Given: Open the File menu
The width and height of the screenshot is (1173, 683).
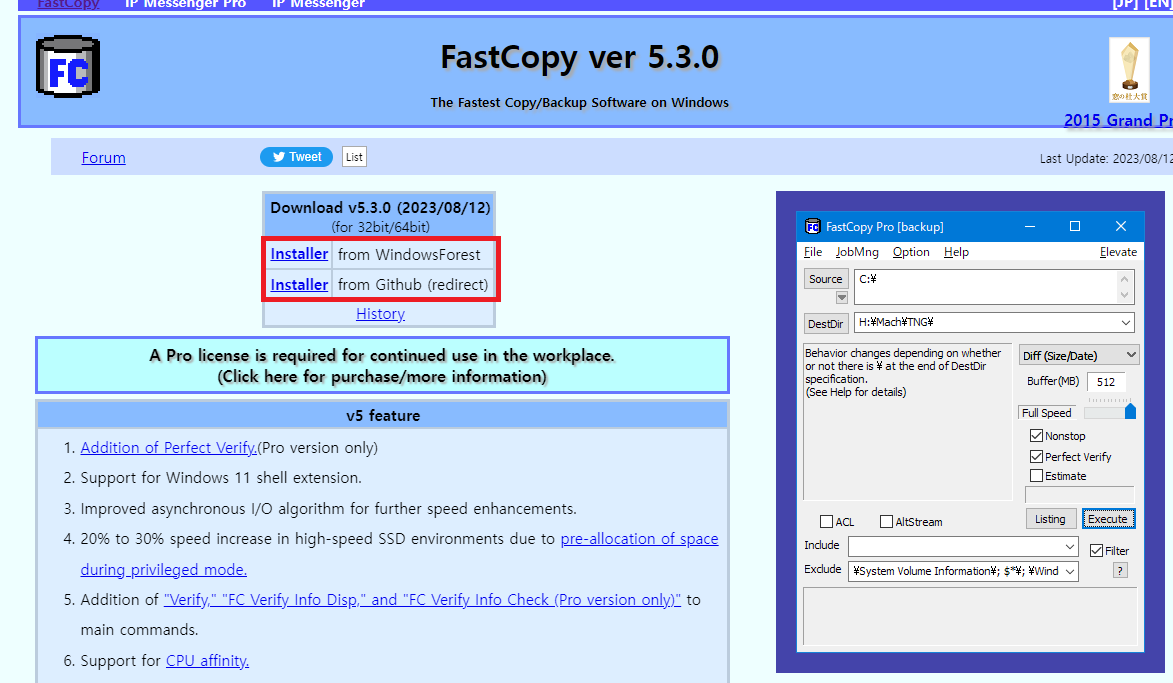Looking at the screenshot, I should [813, 252].
